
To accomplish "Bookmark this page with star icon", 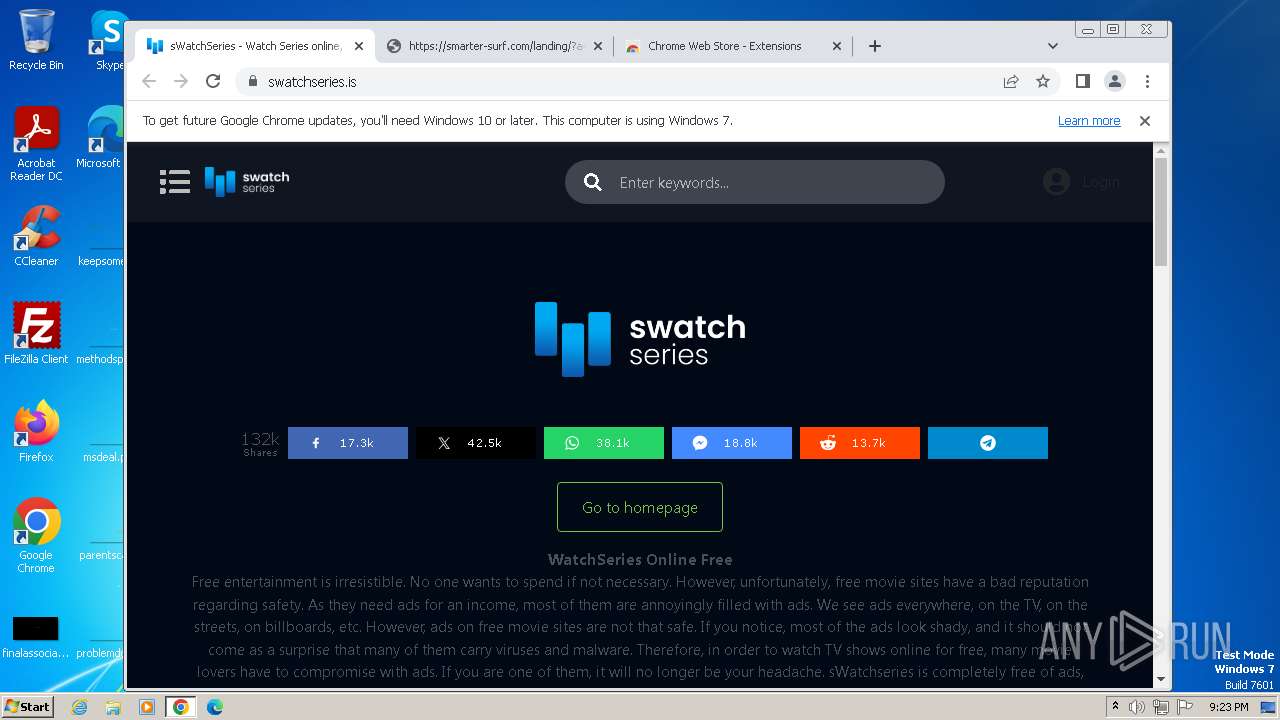I will tap(1043, 82).
